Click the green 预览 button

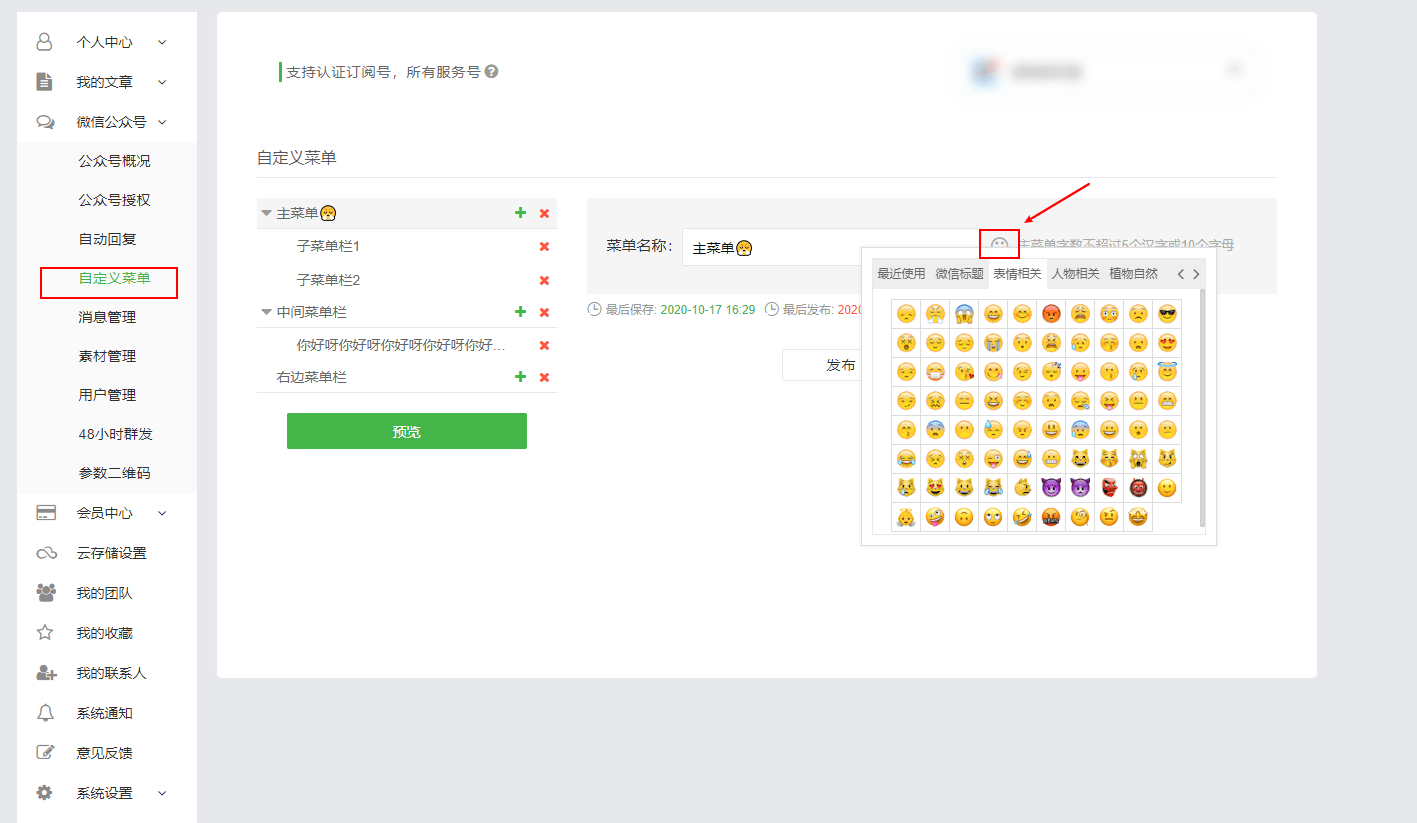click(x=407, y=431)
